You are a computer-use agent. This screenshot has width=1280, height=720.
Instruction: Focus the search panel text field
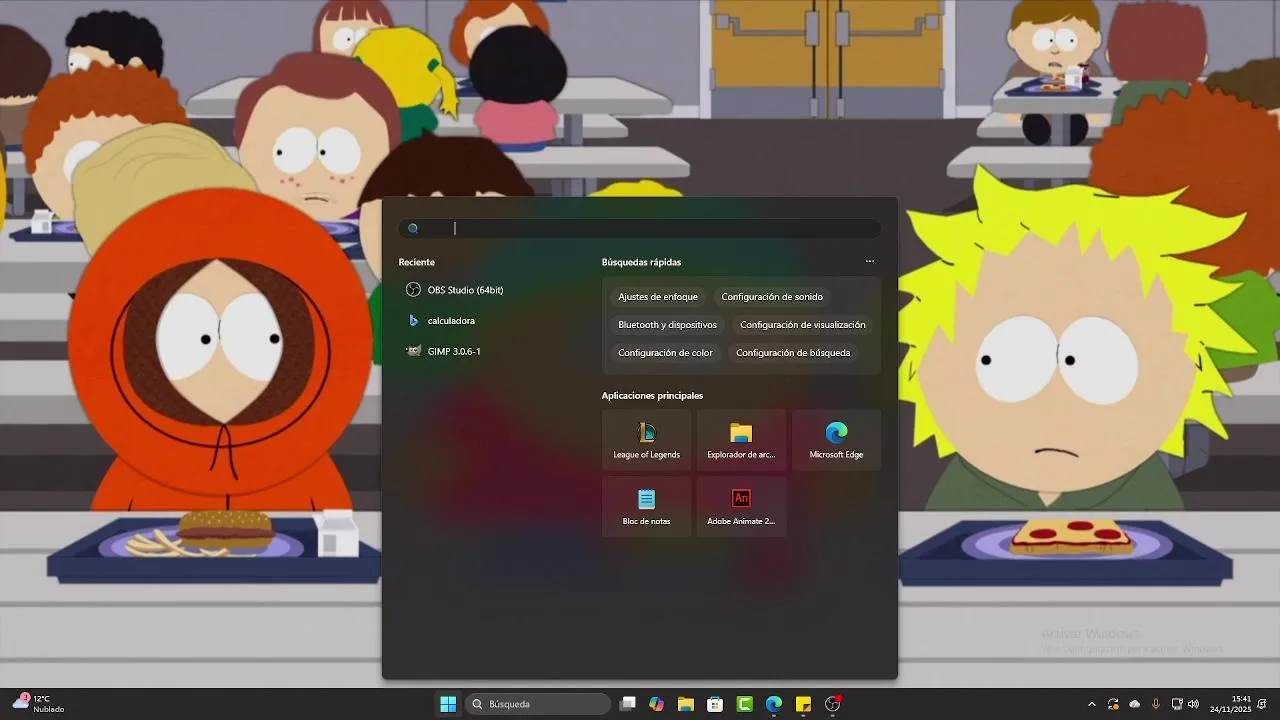(x=640, y=229)
